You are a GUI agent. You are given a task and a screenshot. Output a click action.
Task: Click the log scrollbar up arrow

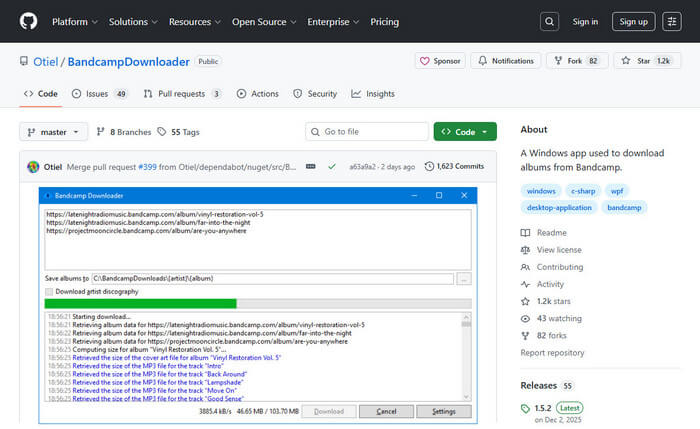click(467, 317)
